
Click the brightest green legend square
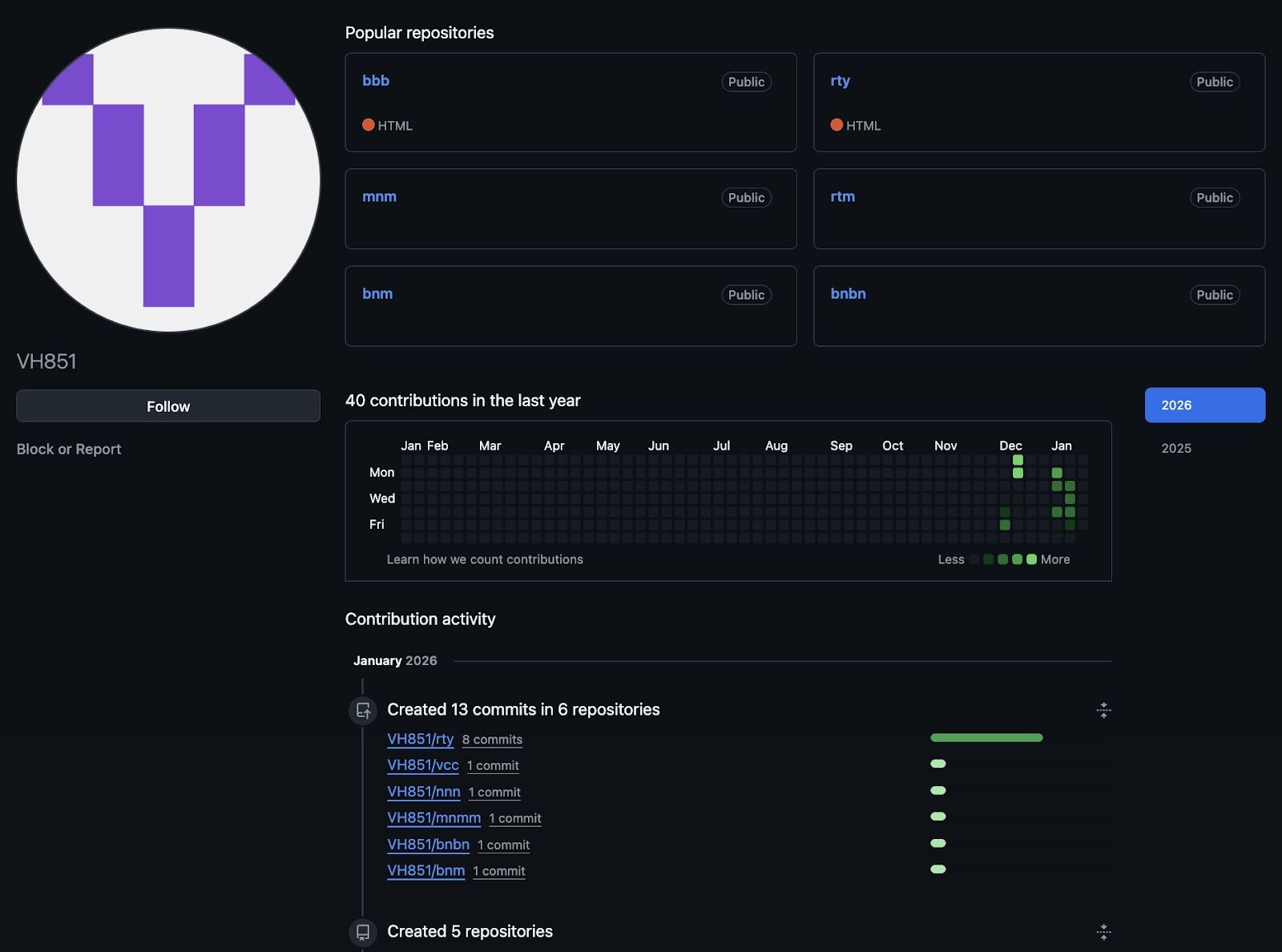pos(1031,559)
